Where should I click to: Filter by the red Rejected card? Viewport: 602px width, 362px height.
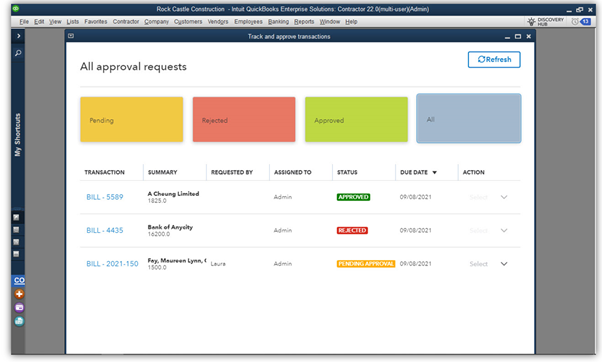tap(244, 119)
